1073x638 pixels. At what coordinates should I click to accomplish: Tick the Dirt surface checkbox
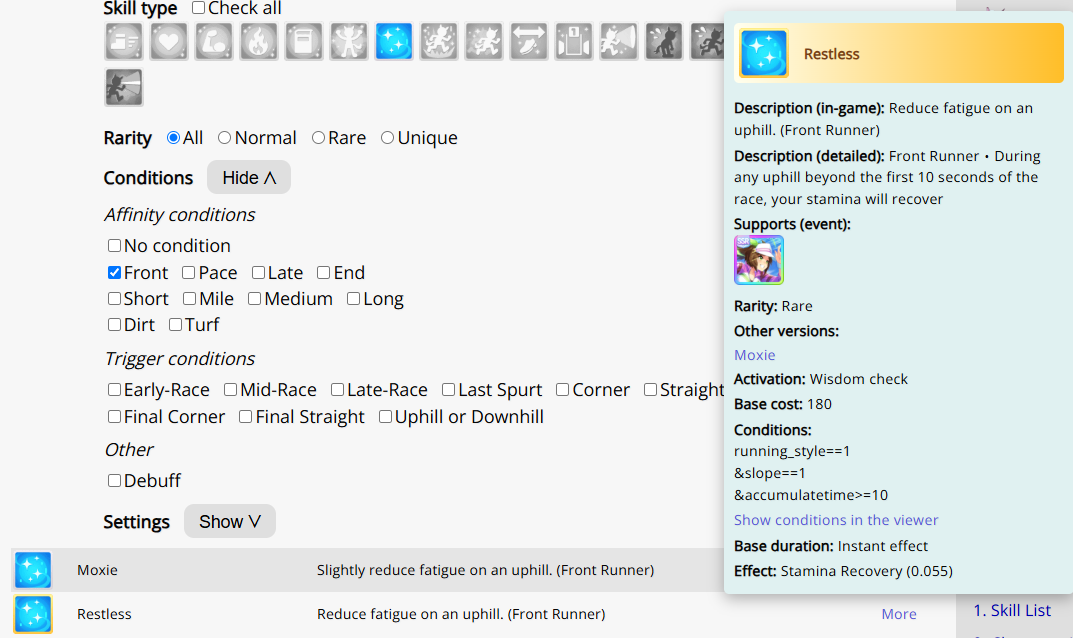114,324
